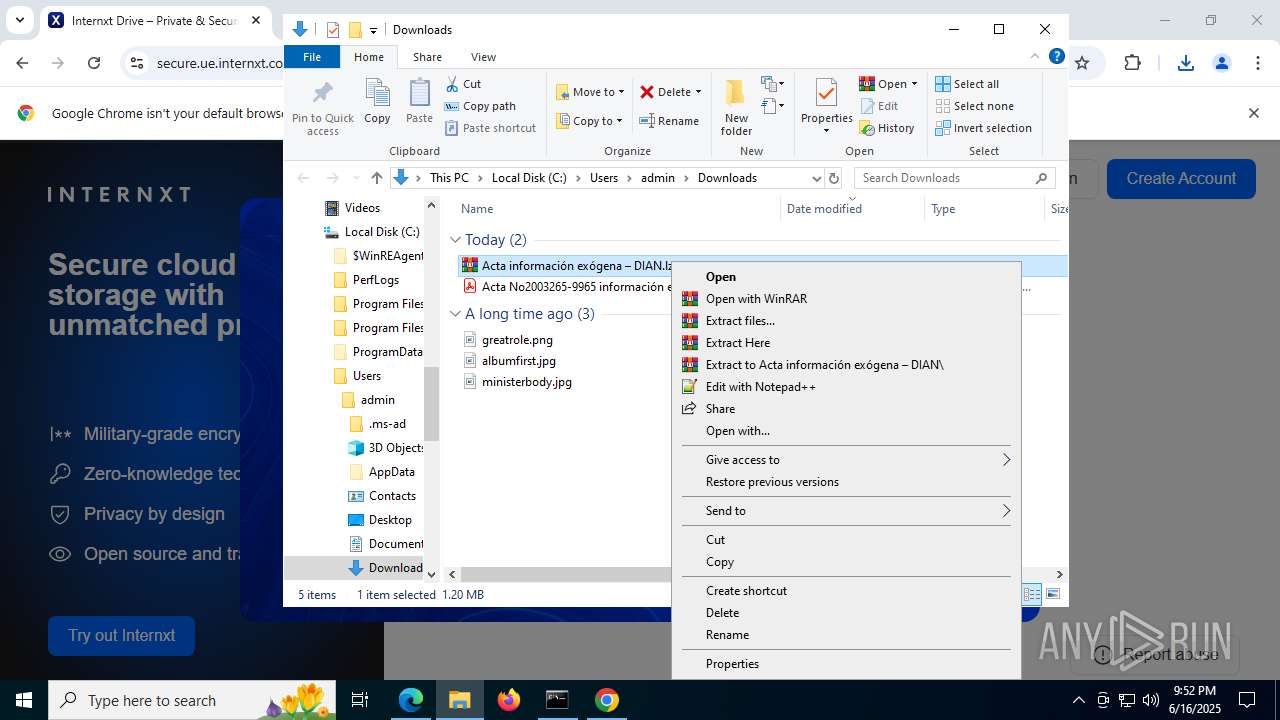Open Chrome profile avatar
The width and height of the screenshot is (1280, 720).
(1221, 63)
